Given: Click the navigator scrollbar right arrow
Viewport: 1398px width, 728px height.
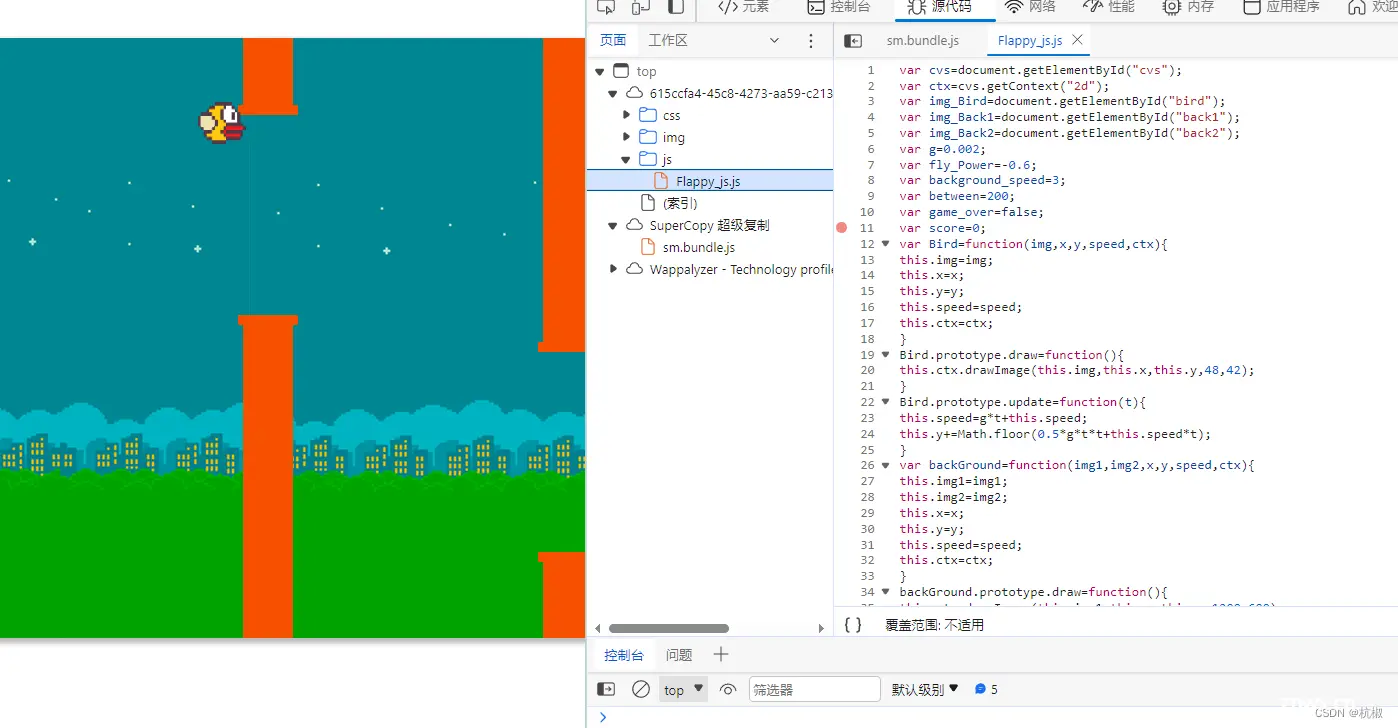Looking at the screenshot, I should click(x=821, y=628).
